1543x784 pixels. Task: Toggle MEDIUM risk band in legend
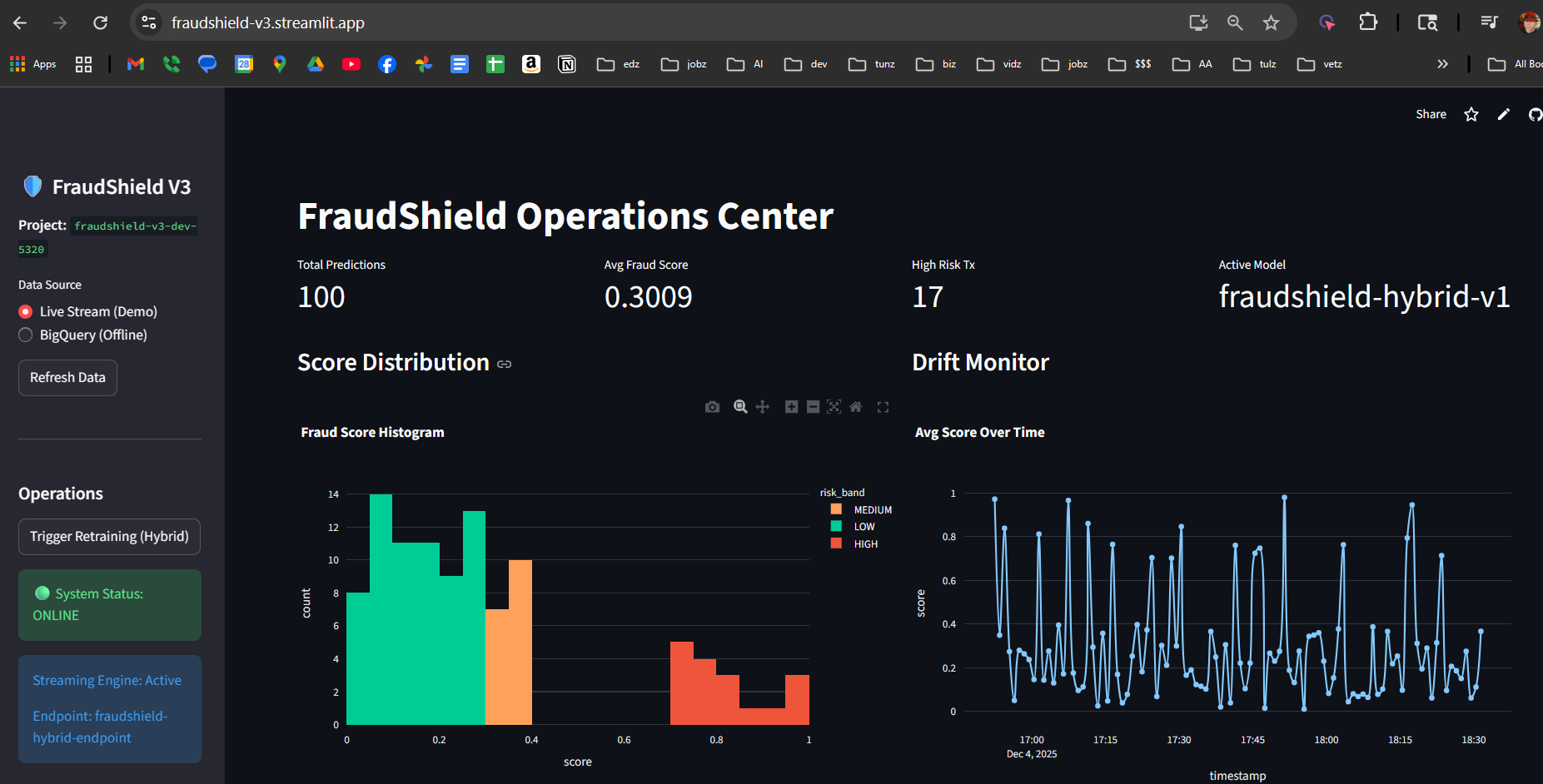(x=861, y=509)
